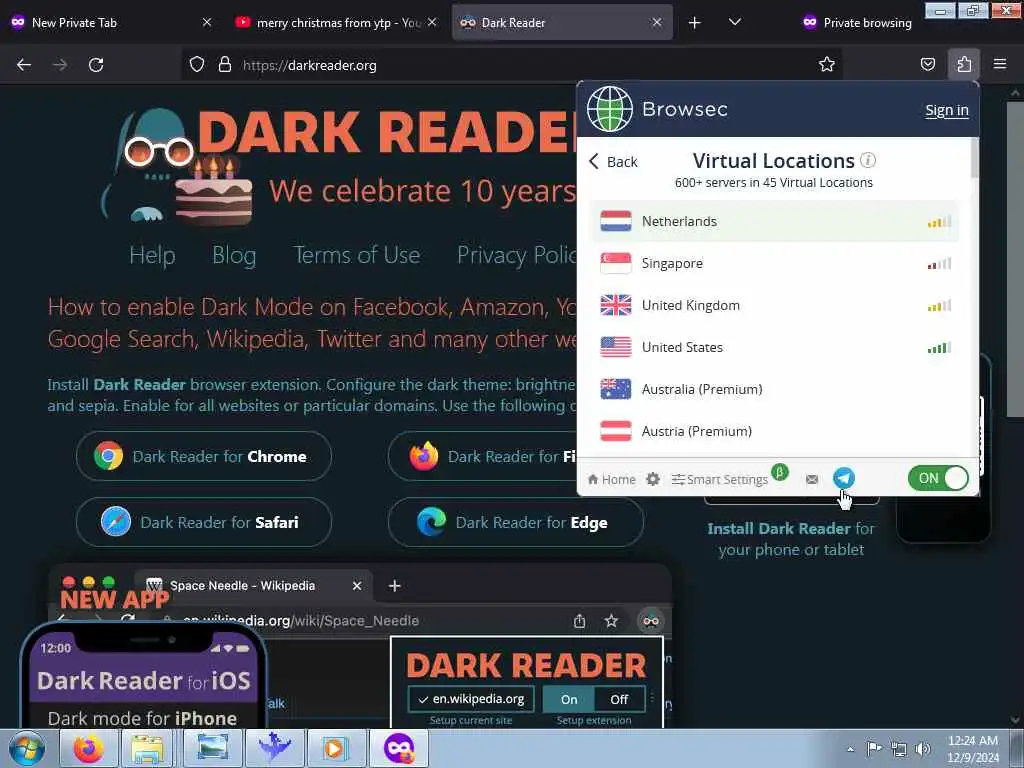Image resolution: width=1024 pixels, height=768 pixels.
Task: Select the Dark Reader tab
Action: (x=562, y=23)
